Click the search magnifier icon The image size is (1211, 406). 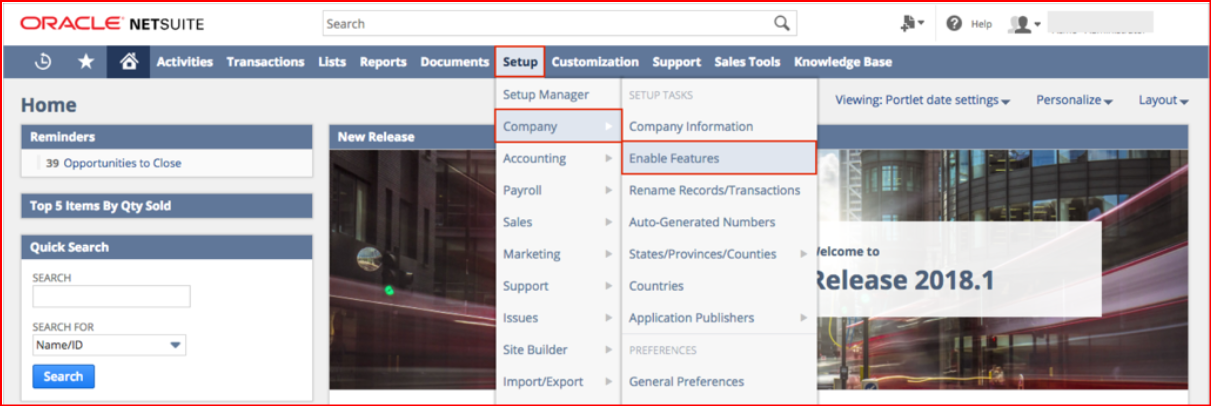[x=782, y=23]
